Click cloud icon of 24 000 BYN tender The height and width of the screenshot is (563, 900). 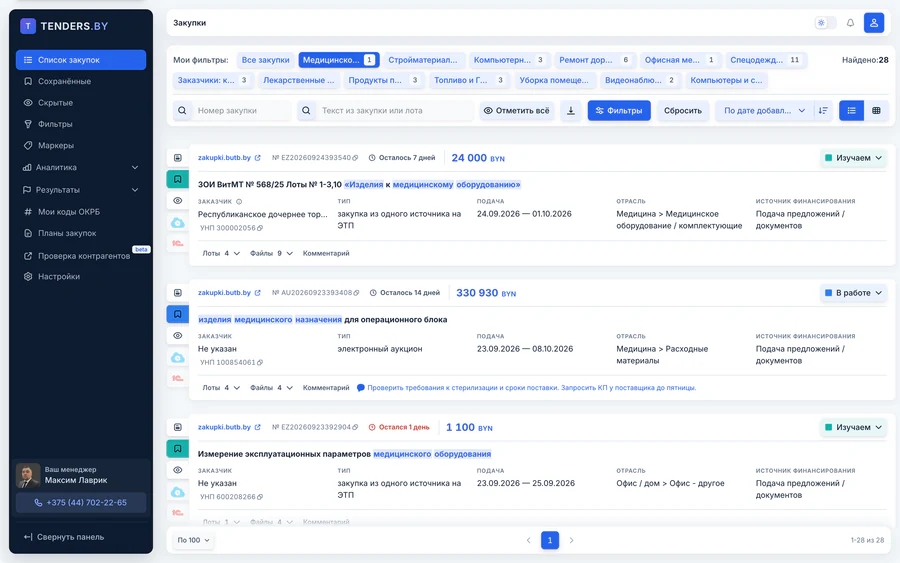(177, 223)
